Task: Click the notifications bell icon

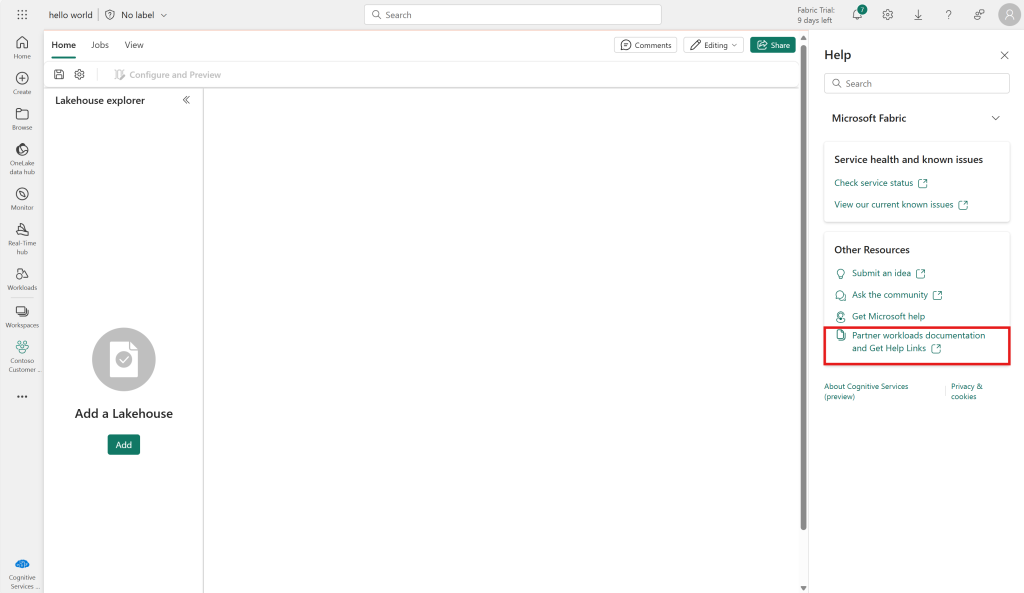Action: click(x=856, y=14)
